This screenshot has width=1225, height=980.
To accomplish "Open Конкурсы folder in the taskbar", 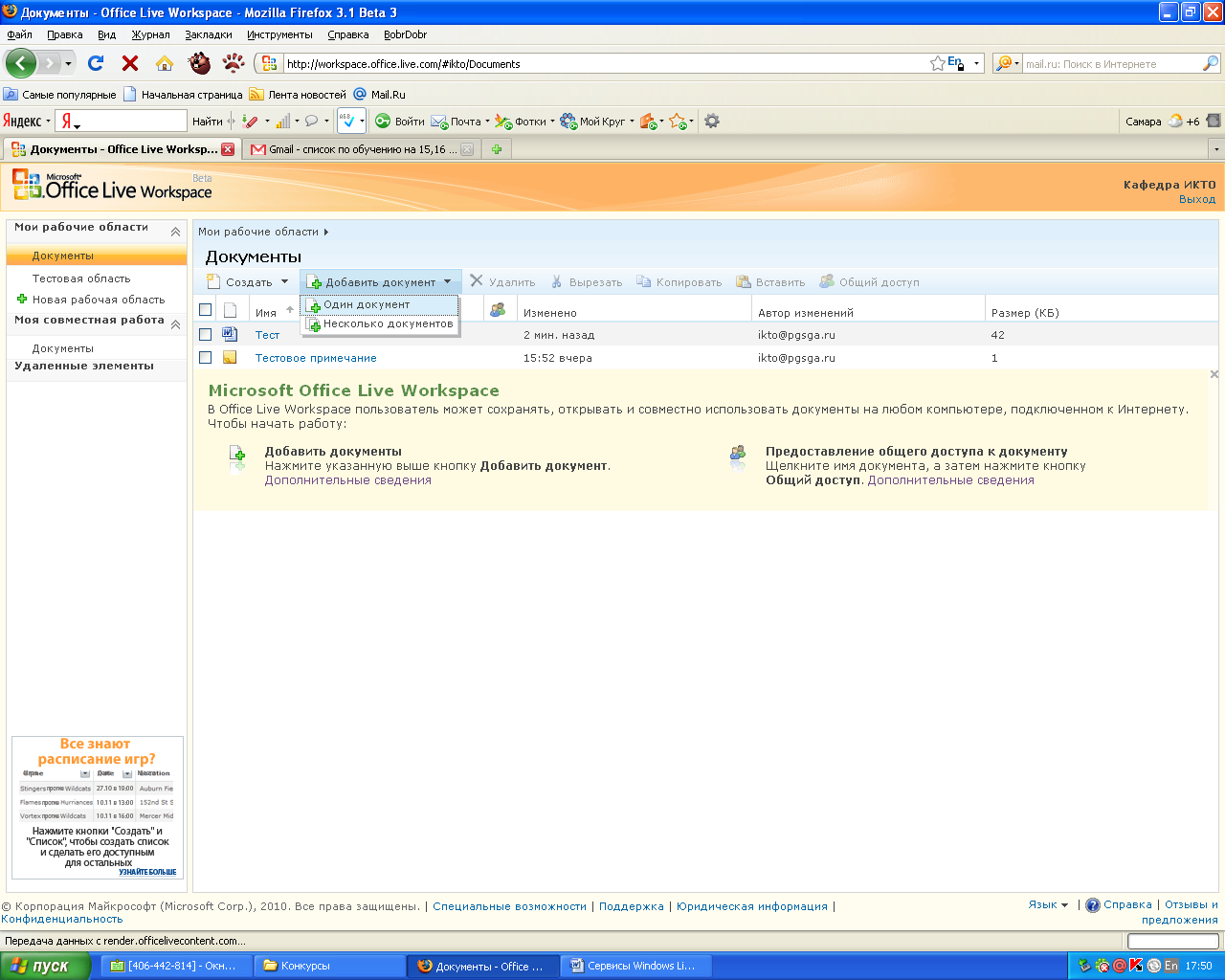I will (x=331, y=966).
